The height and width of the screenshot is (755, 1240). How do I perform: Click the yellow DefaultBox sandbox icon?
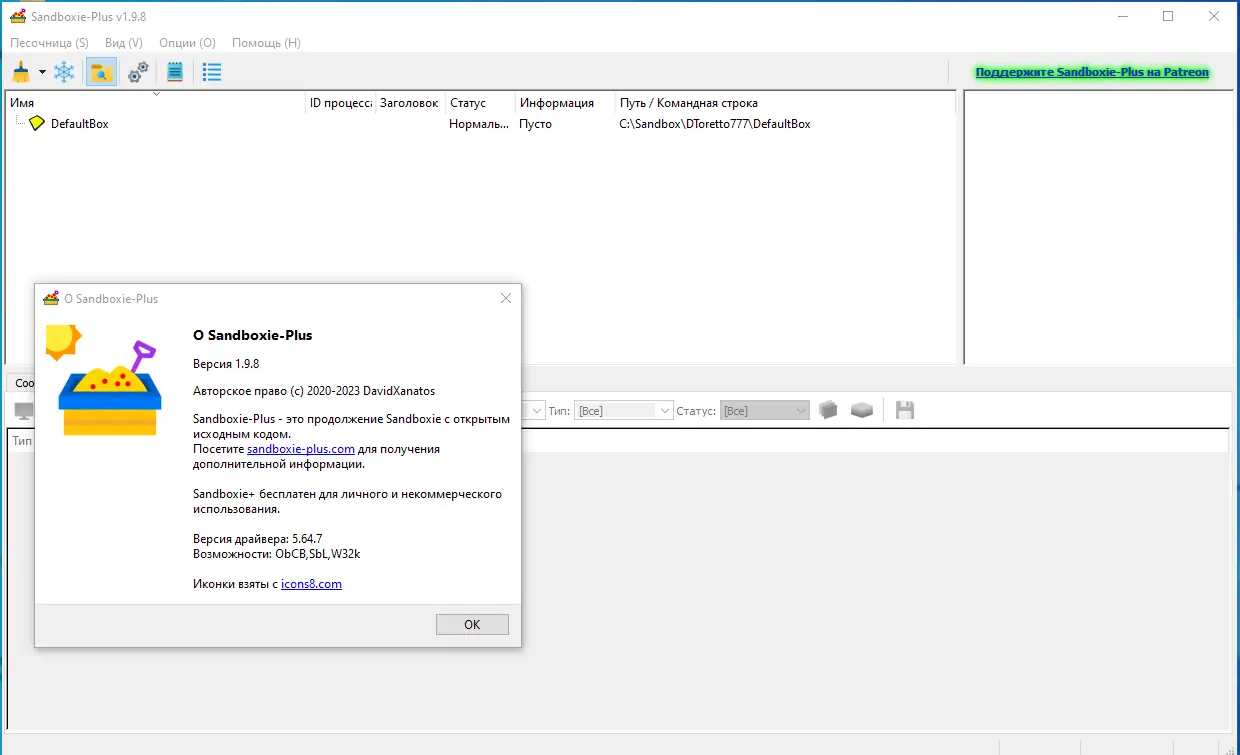pos(37,124)
